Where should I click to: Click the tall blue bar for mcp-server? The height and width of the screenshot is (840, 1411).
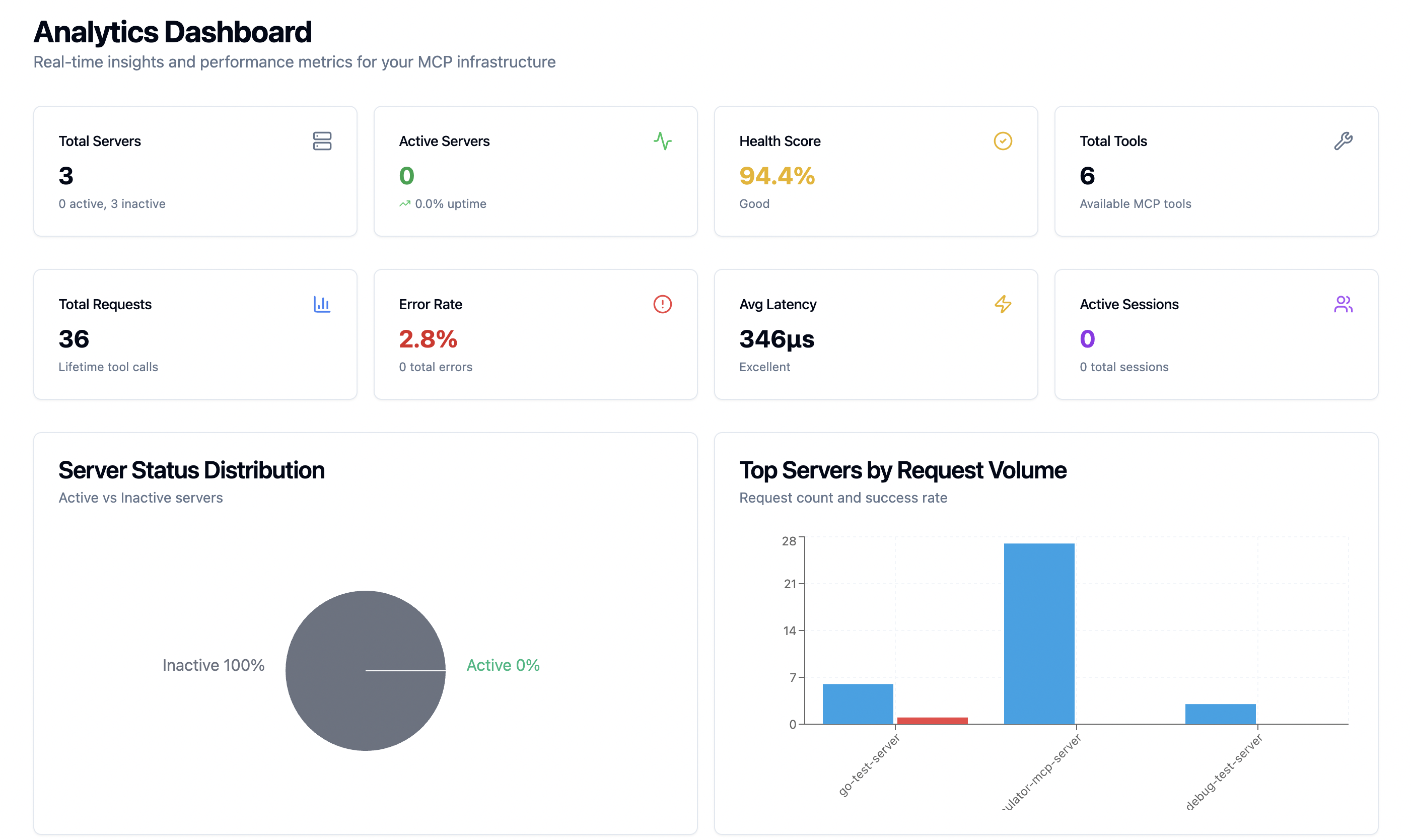(1038, 633)
